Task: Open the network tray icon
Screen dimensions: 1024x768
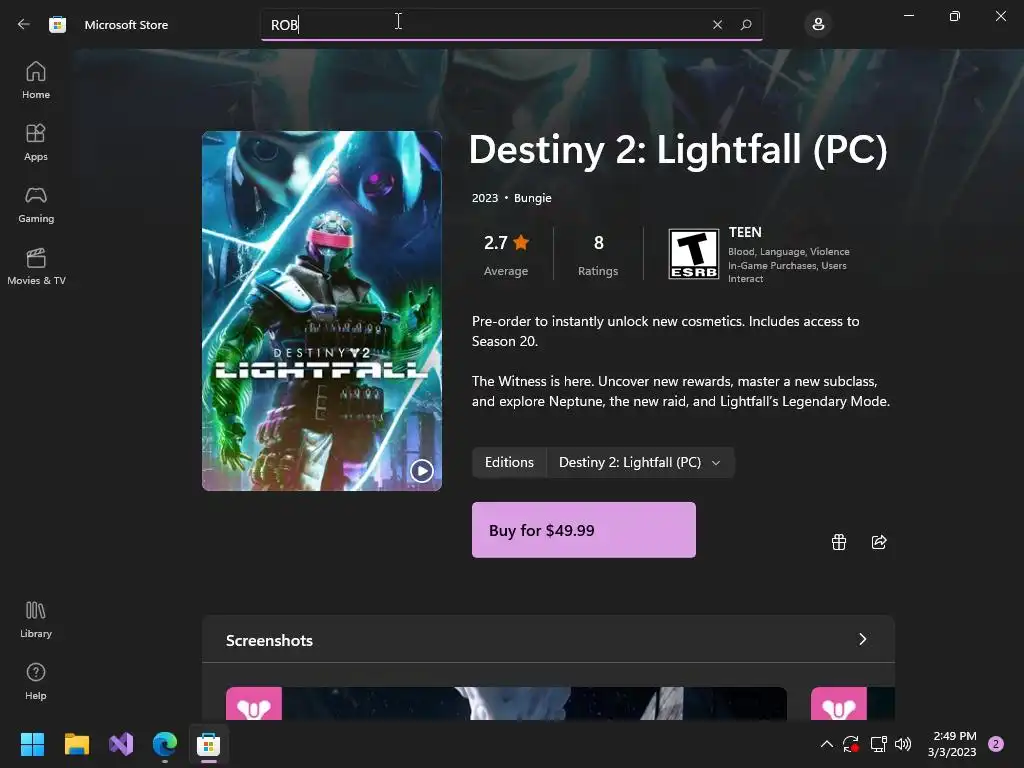Action: pyautogui.click(x=878, y=744)
